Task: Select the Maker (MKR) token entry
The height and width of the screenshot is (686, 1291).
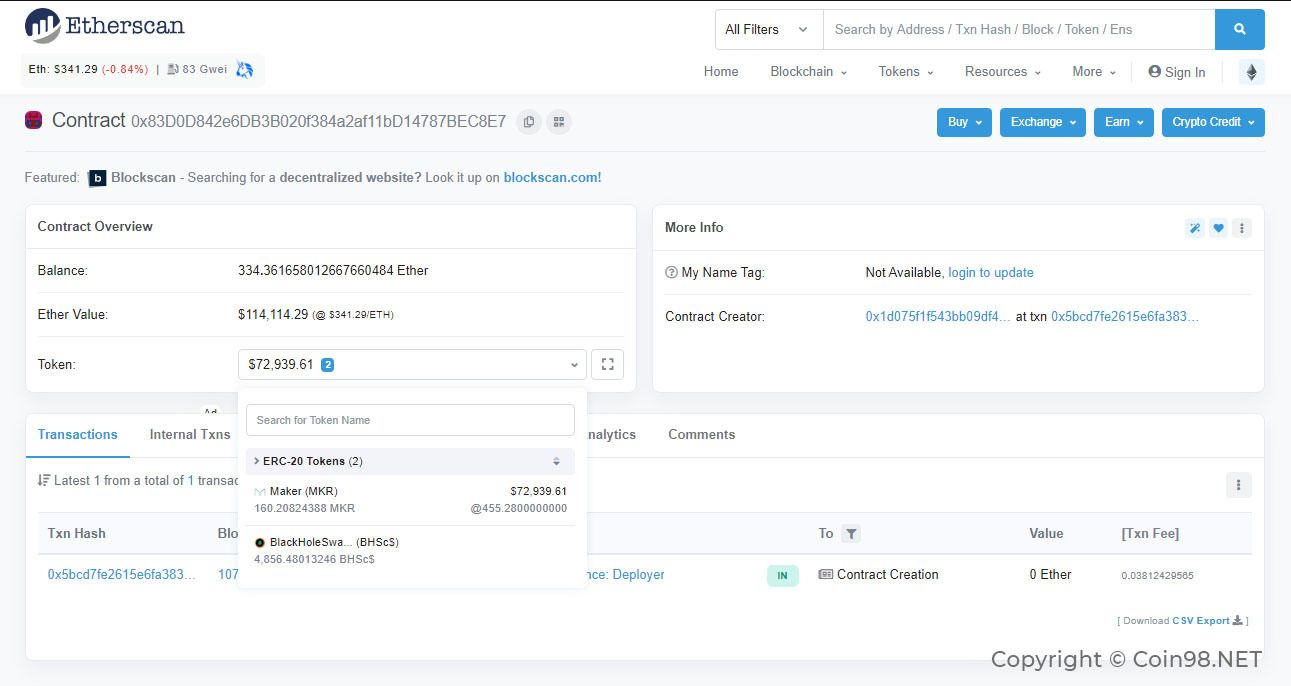Action: click(410, 500)
